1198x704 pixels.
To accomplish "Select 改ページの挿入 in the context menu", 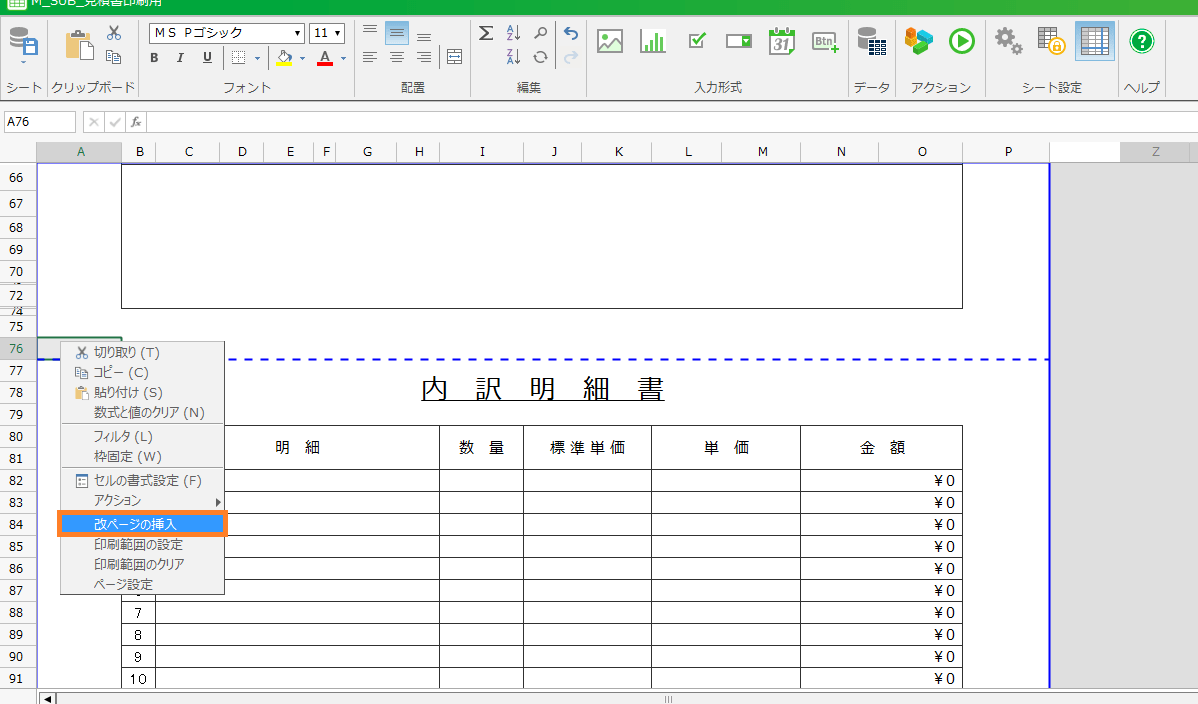I will (135, 524).
